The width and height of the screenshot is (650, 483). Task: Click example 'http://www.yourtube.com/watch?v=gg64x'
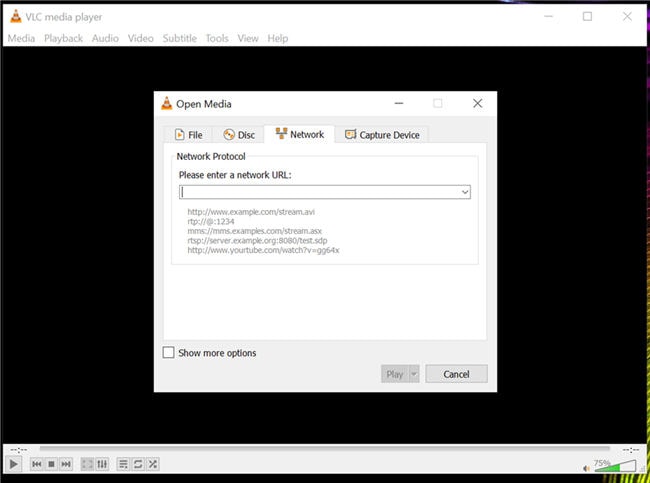263,250
